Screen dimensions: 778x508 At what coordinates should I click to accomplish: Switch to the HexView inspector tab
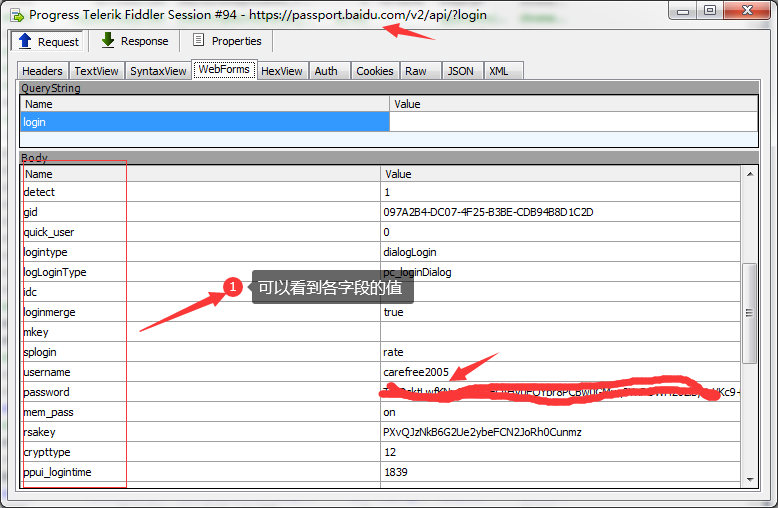click(x=282, y=71)
